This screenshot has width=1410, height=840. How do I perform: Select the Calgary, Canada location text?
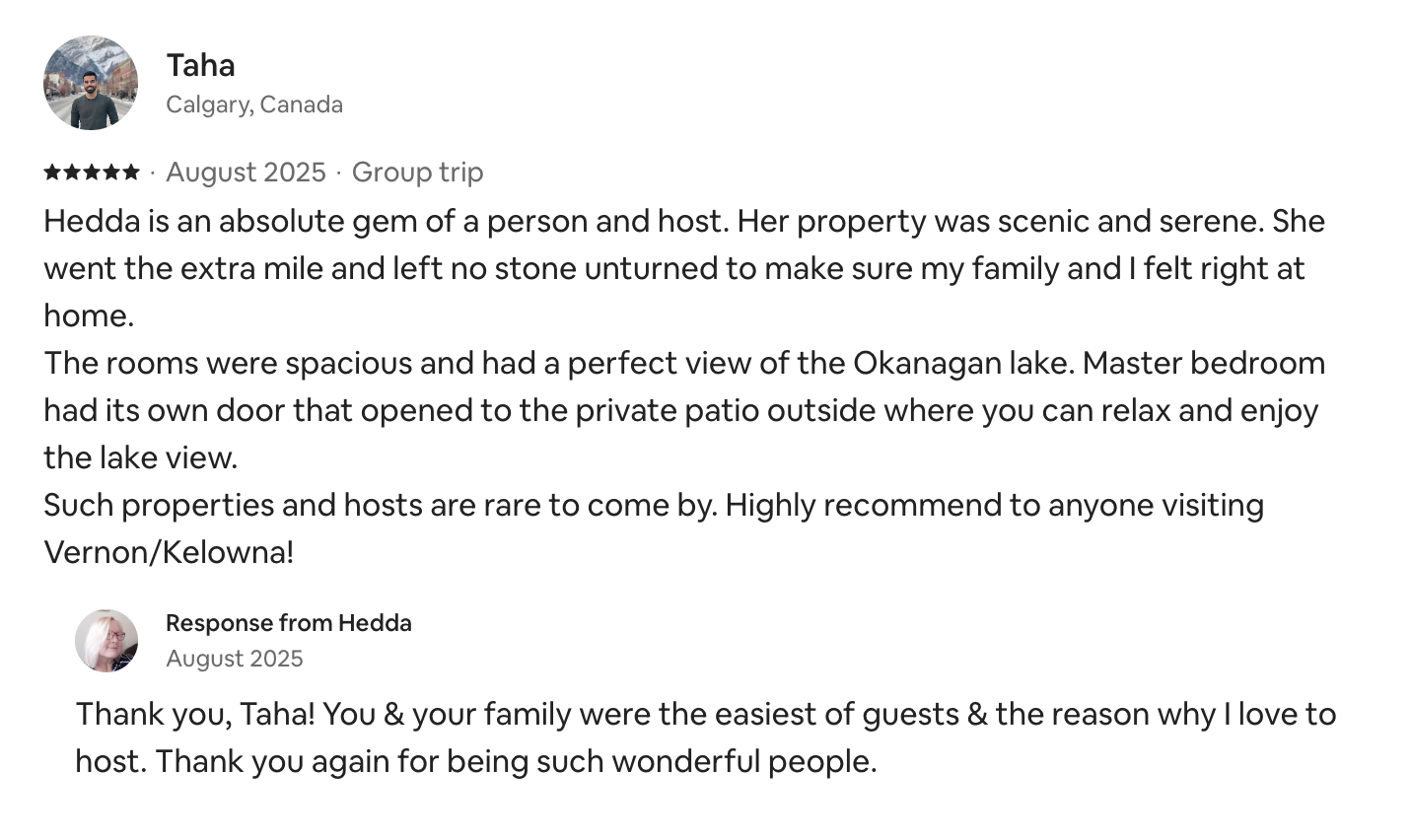(254, 105)
